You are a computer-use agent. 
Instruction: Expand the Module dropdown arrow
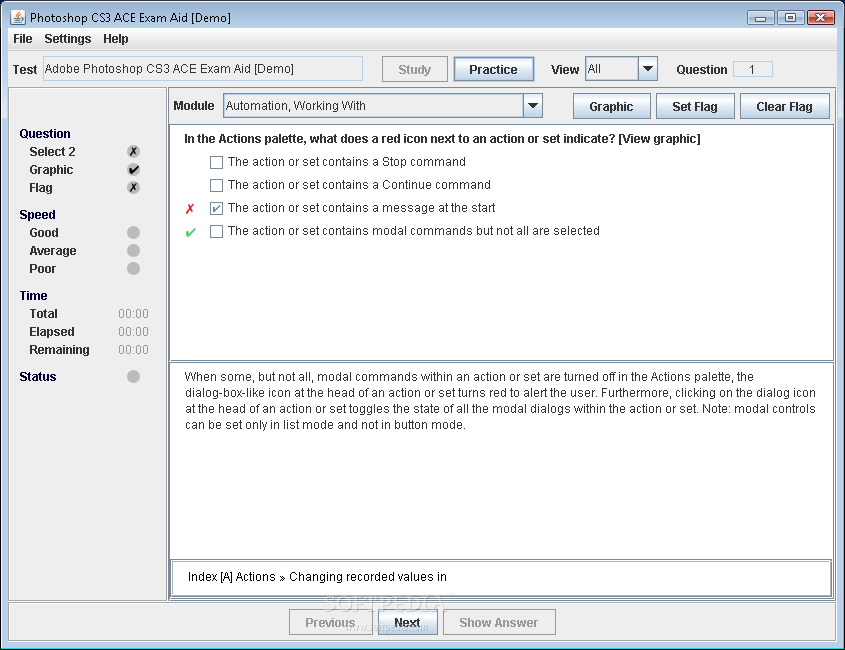pos(532,106)
